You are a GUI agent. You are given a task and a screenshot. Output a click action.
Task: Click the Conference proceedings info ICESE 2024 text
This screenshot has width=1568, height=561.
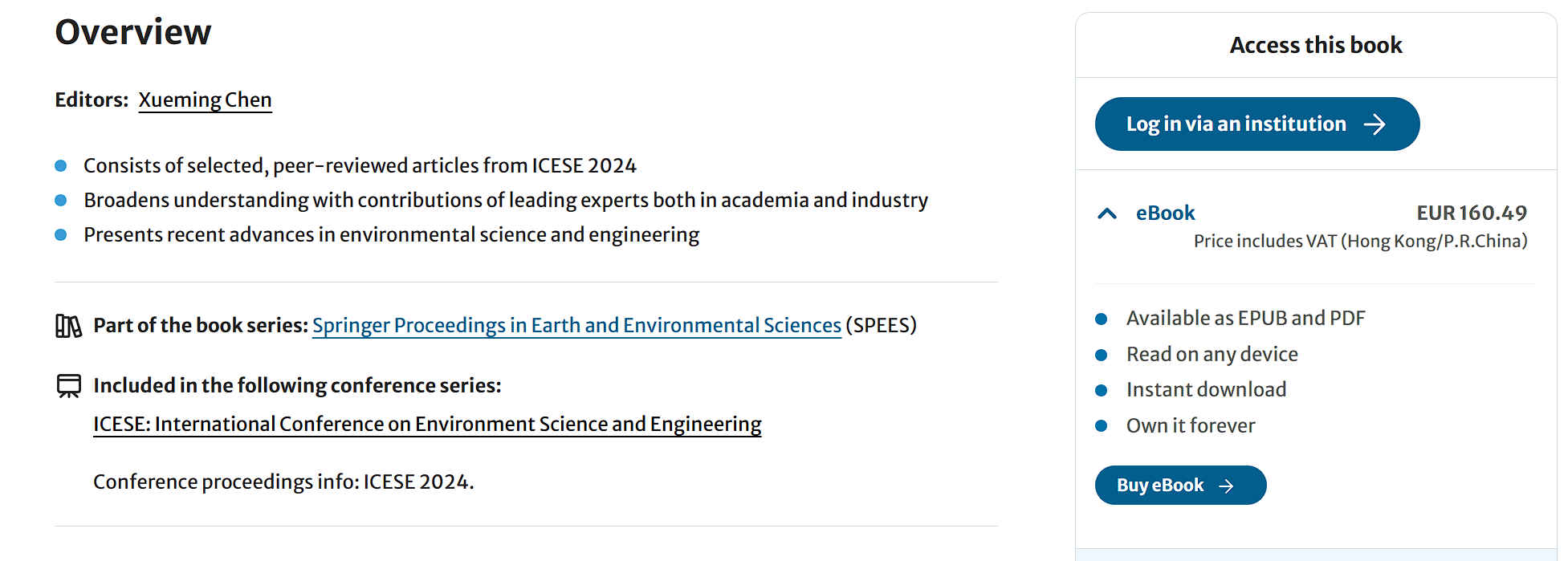point(283,482)
